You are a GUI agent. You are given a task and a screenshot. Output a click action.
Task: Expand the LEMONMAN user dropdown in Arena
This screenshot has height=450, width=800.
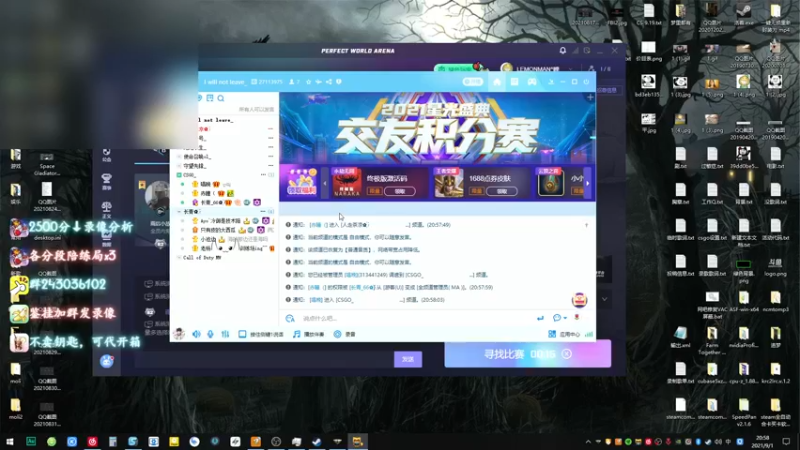click(570, 69)
